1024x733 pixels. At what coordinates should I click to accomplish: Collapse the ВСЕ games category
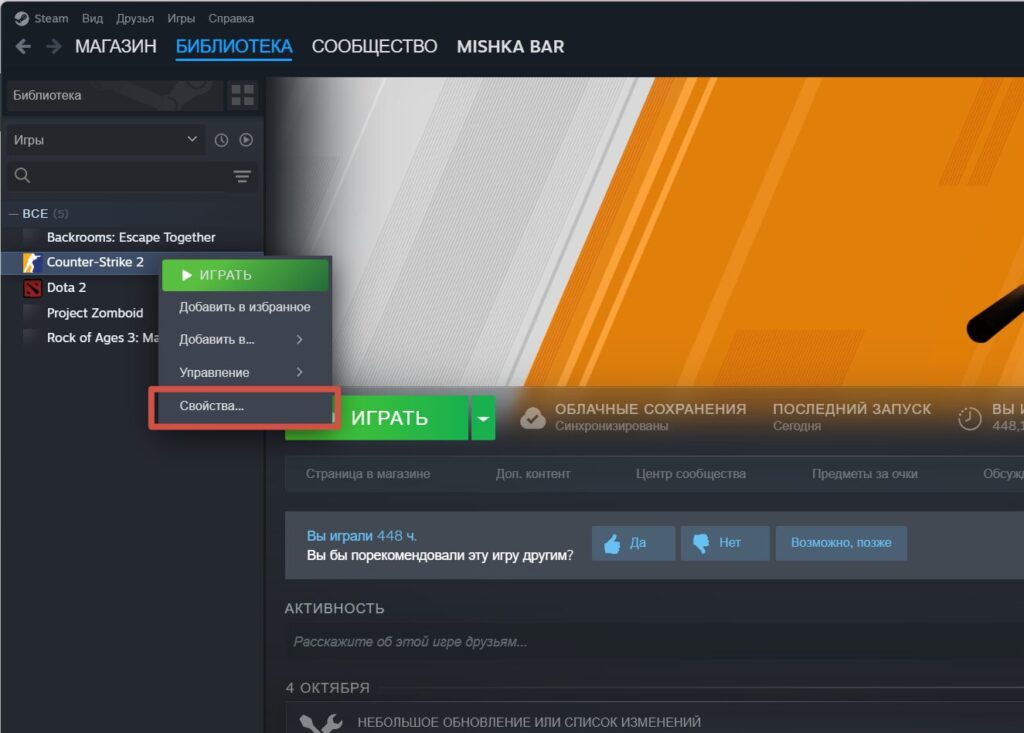point(14,214)
